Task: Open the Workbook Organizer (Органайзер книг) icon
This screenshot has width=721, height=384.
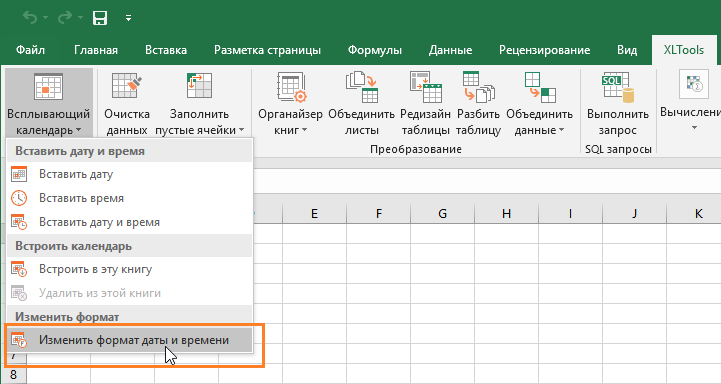Action: (x=292, y=86)
